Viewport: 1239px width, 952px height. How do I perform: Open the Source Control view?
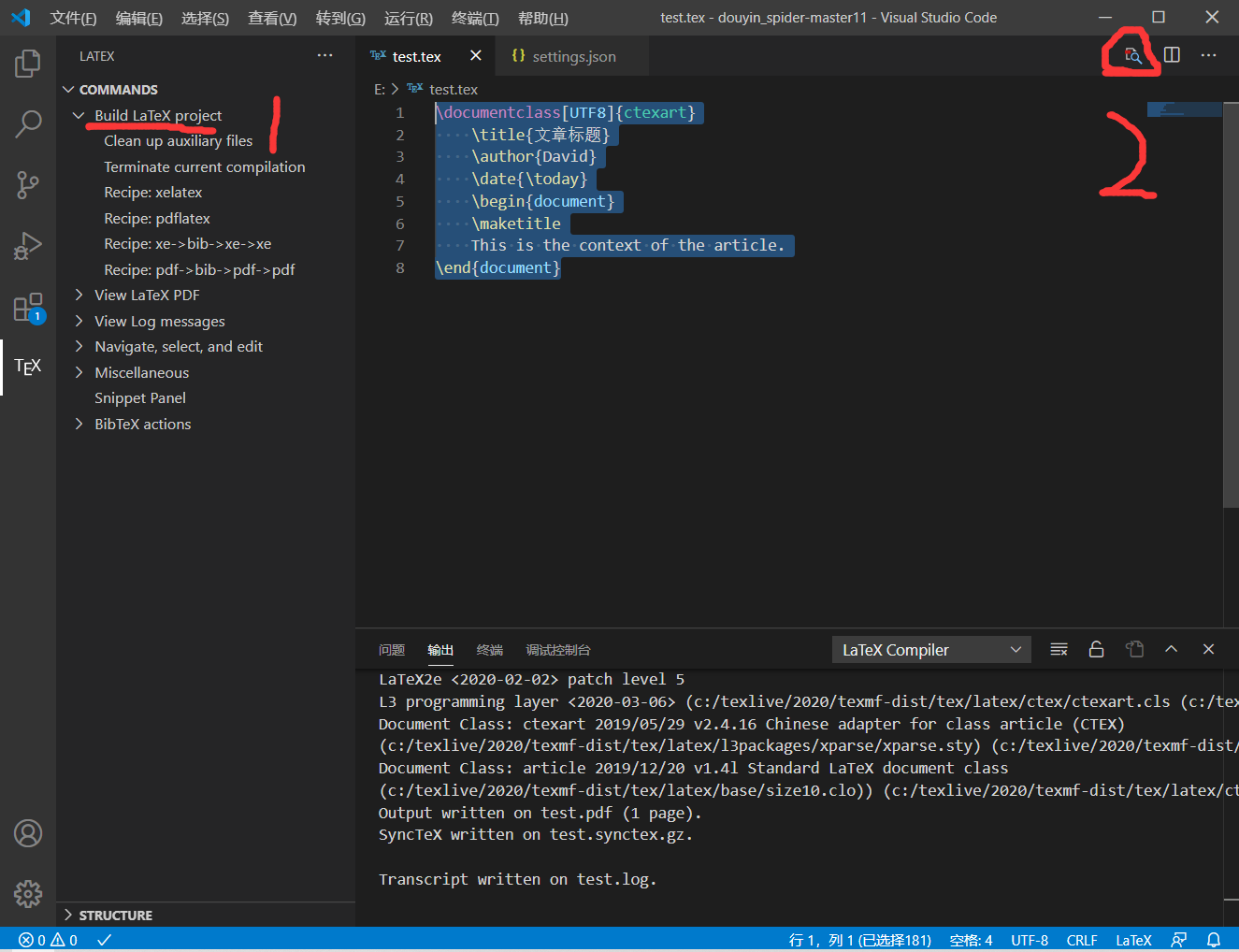(x=27, y=184)
